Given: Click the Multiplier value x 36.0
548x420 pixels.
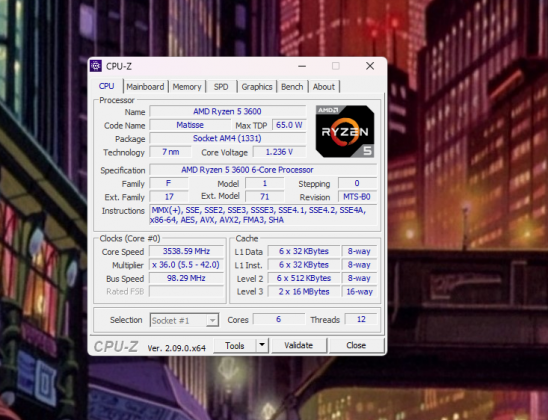Looking at the screenshot, I should [x=186, y=265].
